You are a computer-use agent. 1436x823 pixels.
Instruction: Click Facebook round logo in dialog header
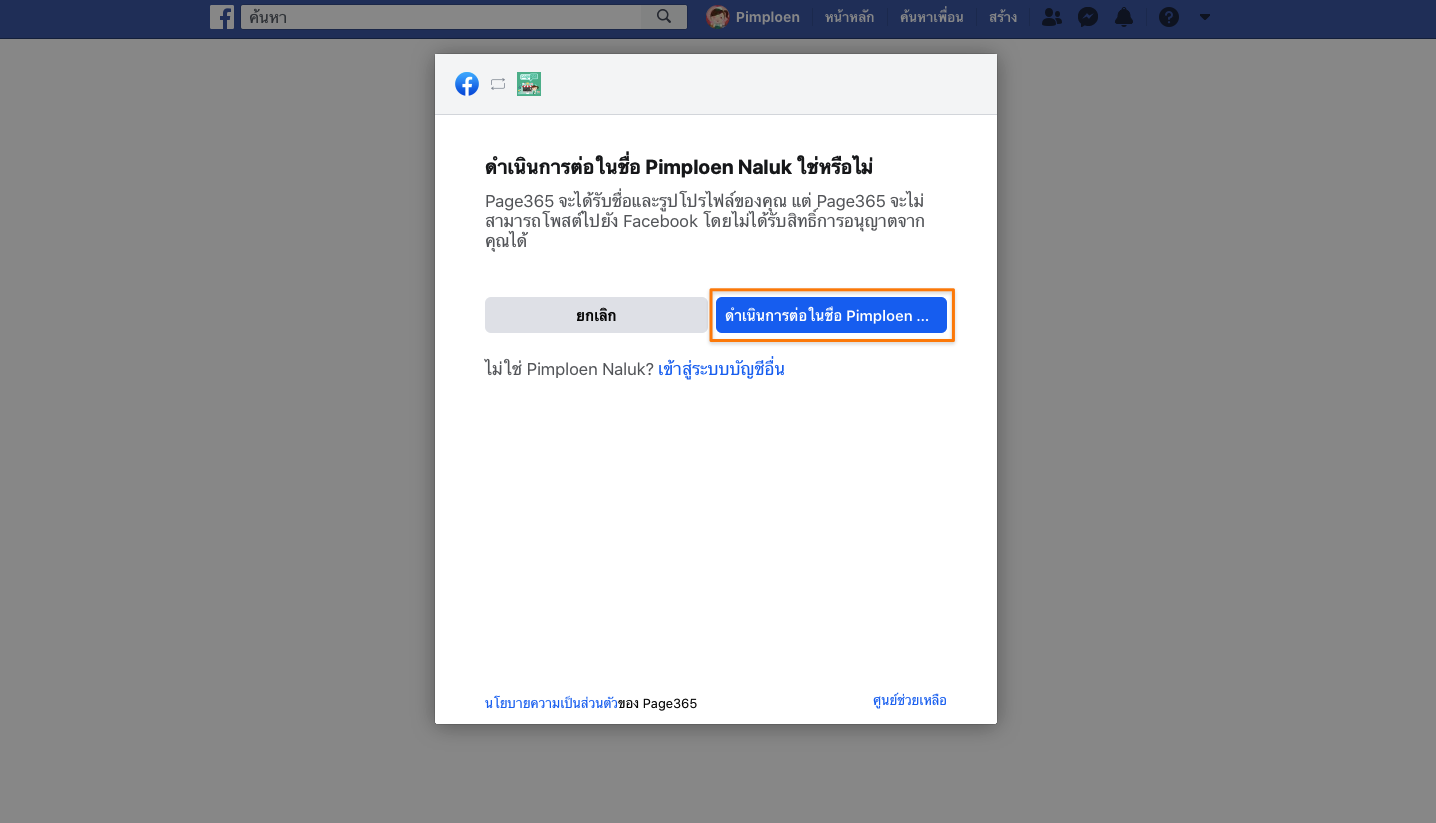pos(467,84)
